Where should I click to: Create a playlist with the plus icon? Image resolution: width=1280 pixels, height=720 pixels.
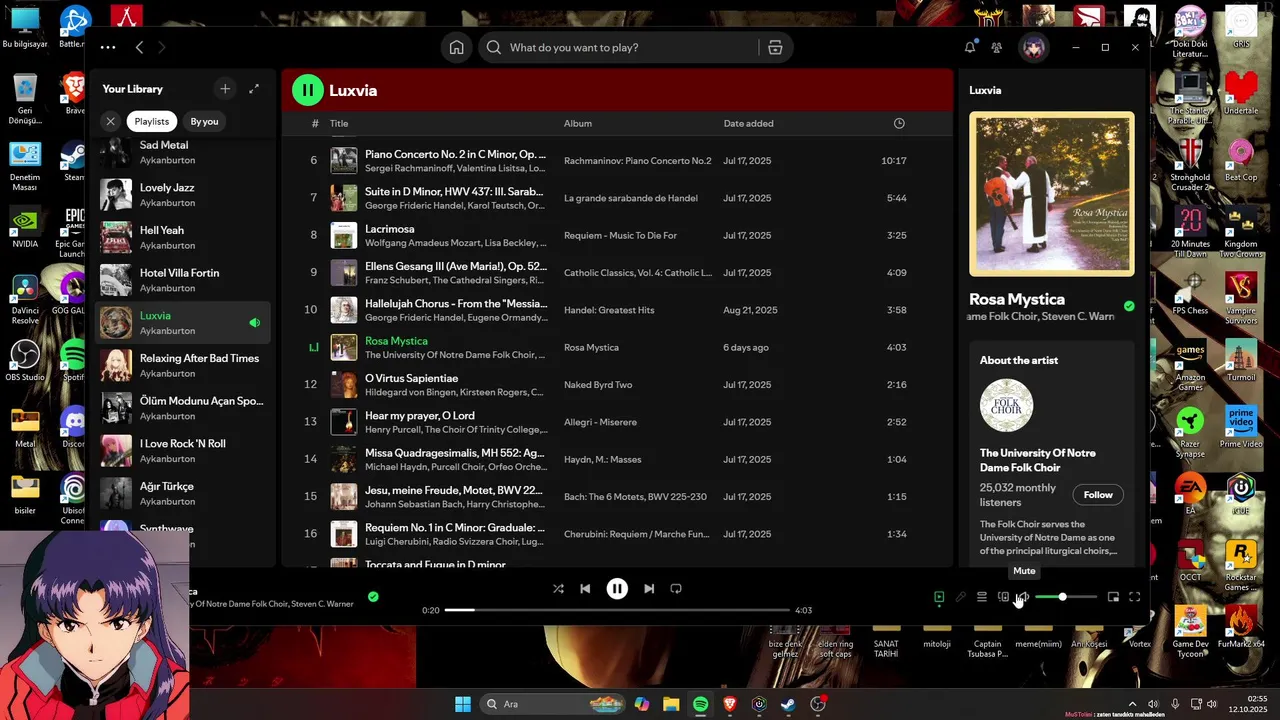(225, 89)
